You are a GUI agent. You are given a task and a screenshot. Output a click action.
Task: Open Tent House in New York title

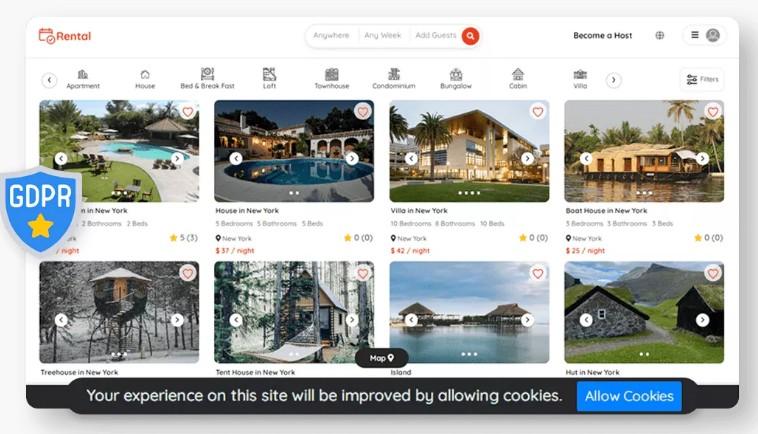pyautogui.click(x=255, y=372)
